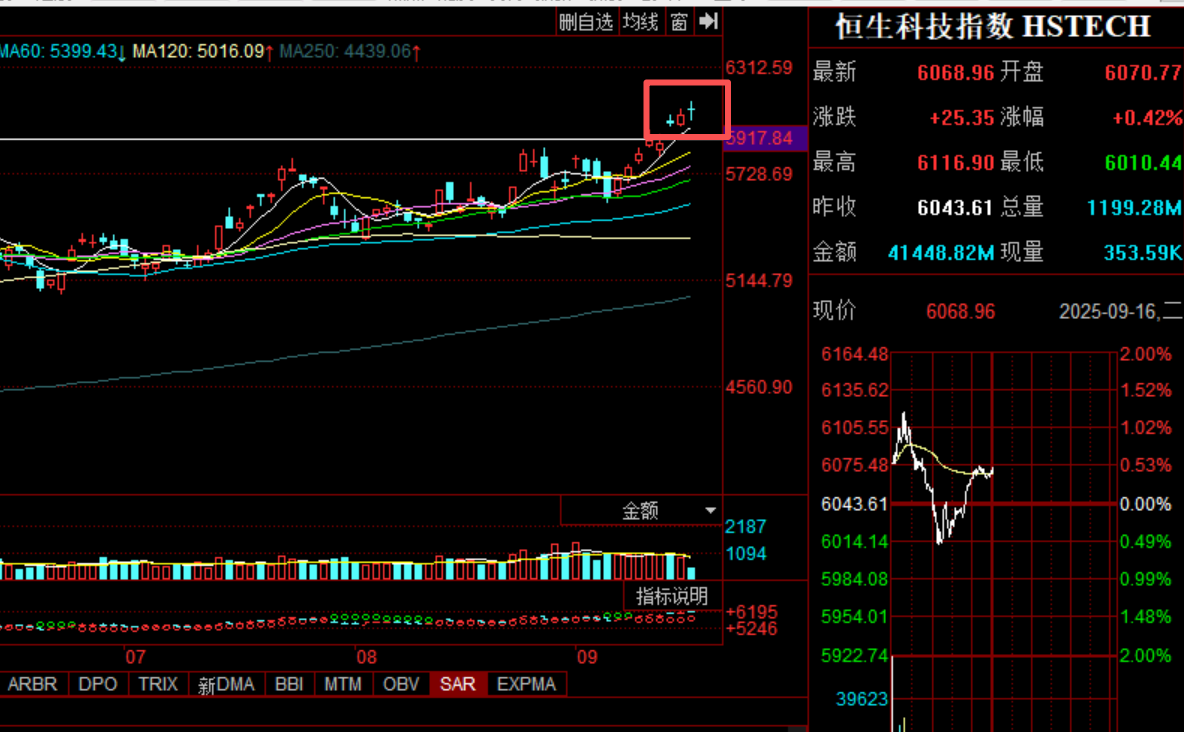Click the 涨跌 value +25.35

pyautogui.click(x=961, y=118)
